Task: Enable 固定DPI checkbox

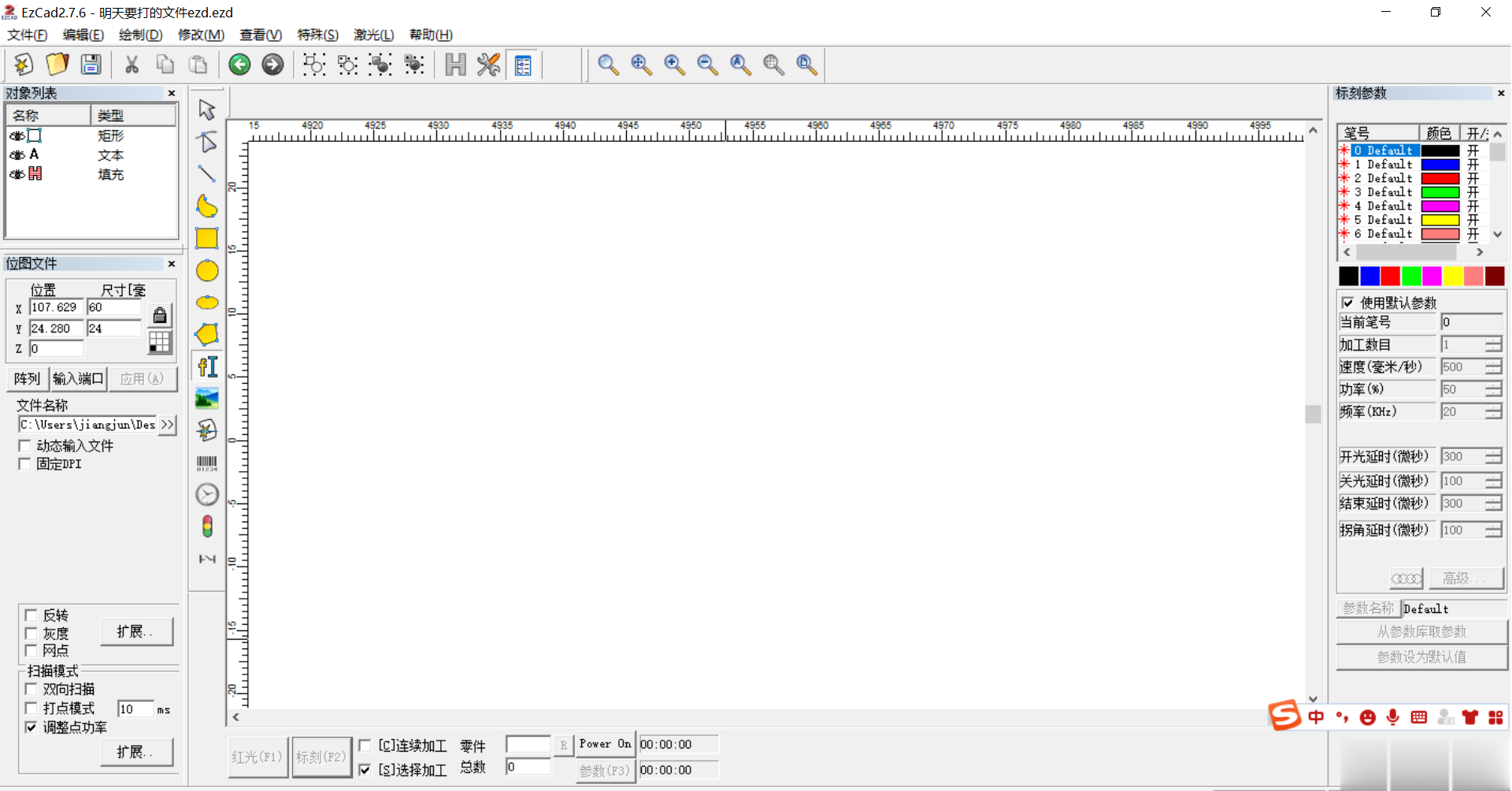Action: pos(24,464)
